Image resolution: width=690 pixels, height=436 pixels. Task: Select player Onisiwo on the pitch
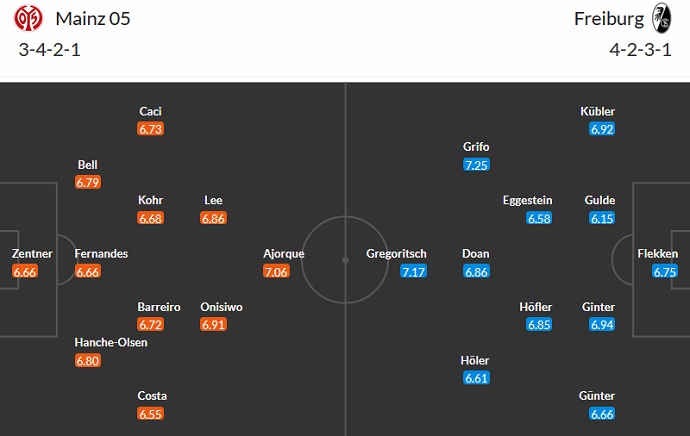click(221, 307)
